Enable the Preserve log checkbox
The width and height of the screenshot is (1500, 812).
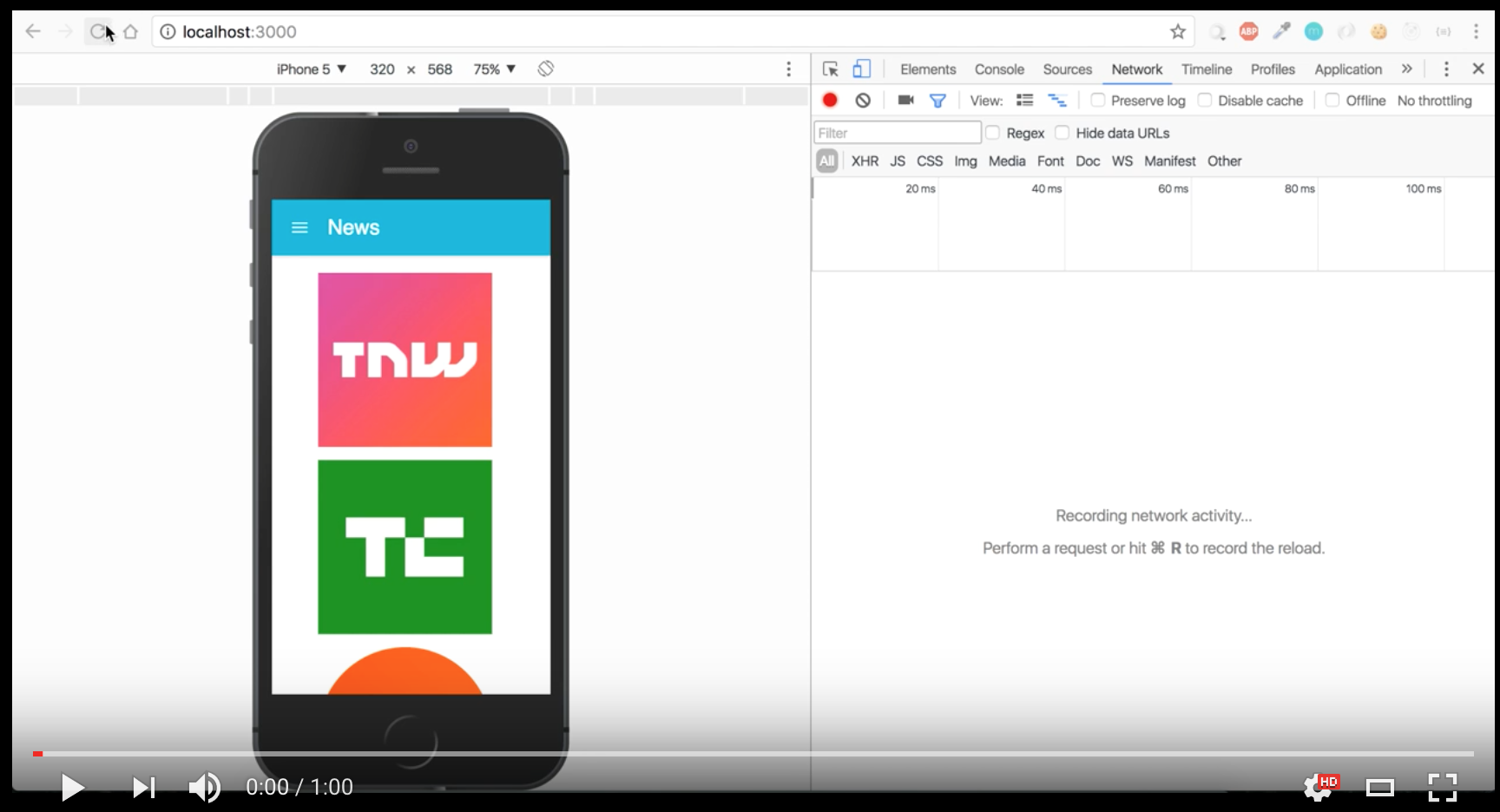pos(1095,100)
